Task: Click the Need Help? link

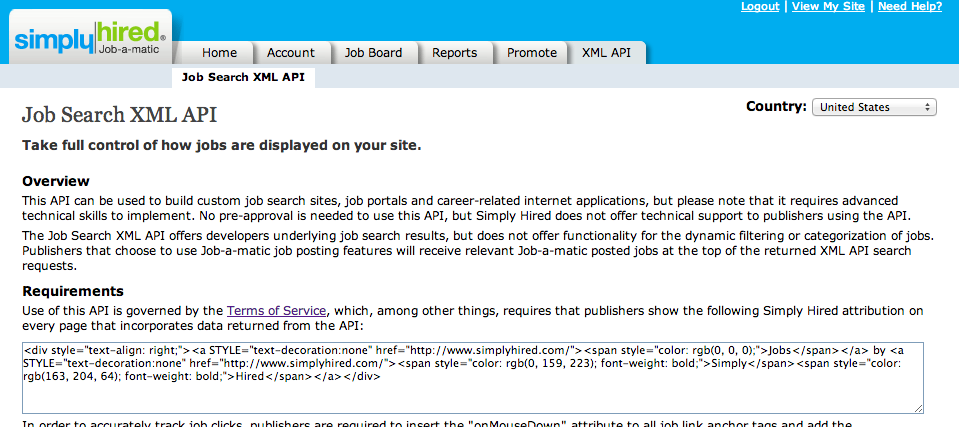Action: [x=910, y=6]
